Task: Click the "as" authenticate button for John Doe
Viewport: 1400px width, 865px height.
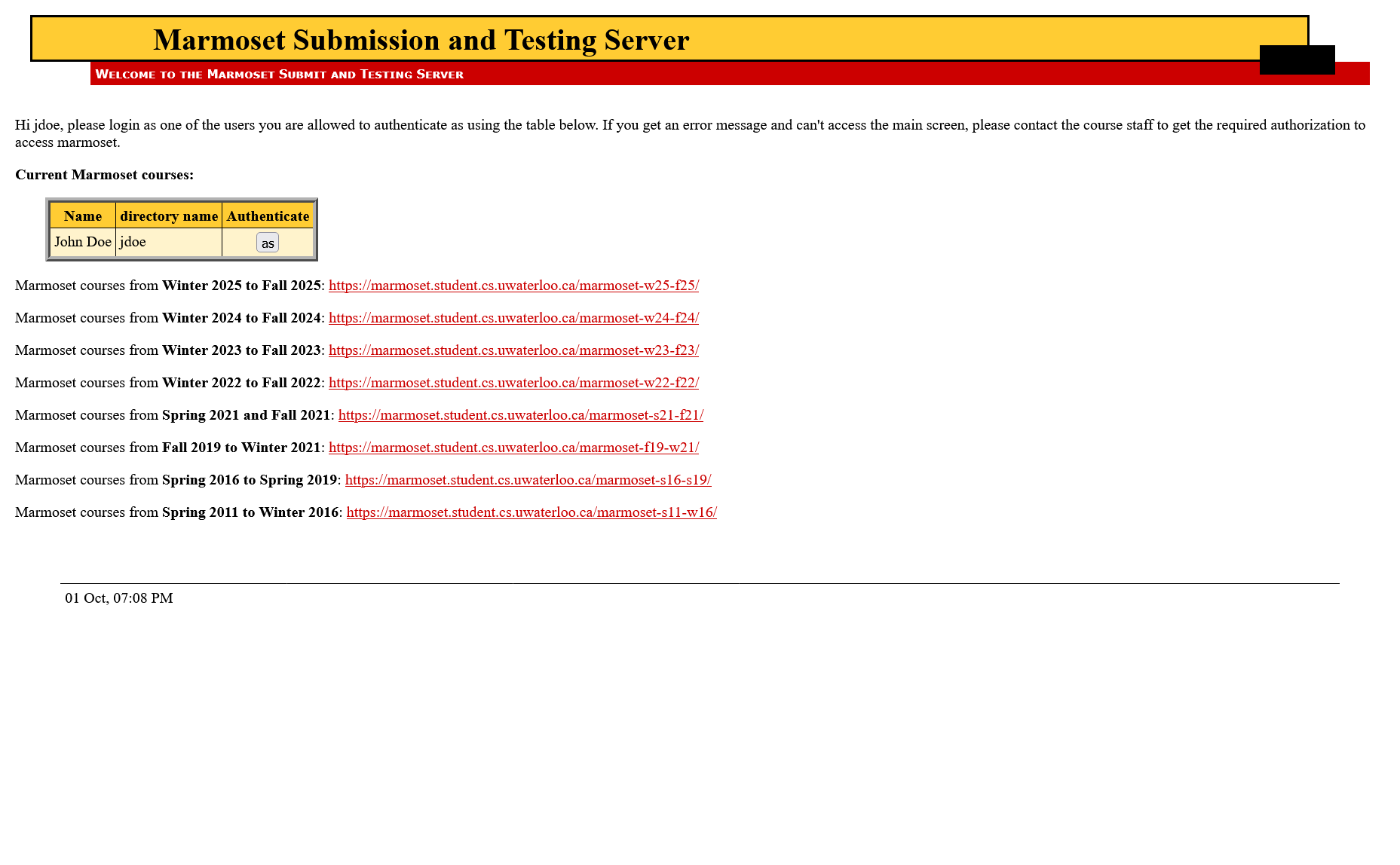Action: (x=268, y=243)
